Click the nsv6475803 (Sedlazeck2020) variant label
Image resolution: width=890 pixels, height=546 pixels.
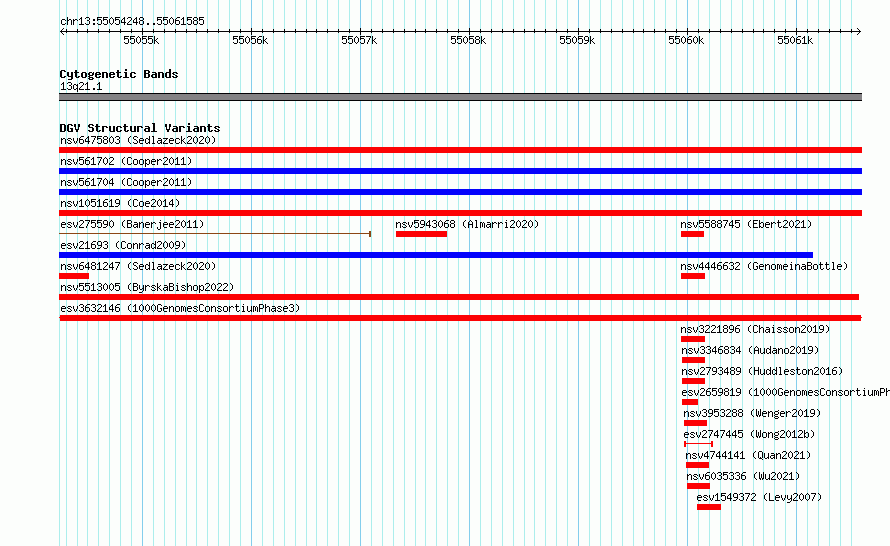pos(138,140)
